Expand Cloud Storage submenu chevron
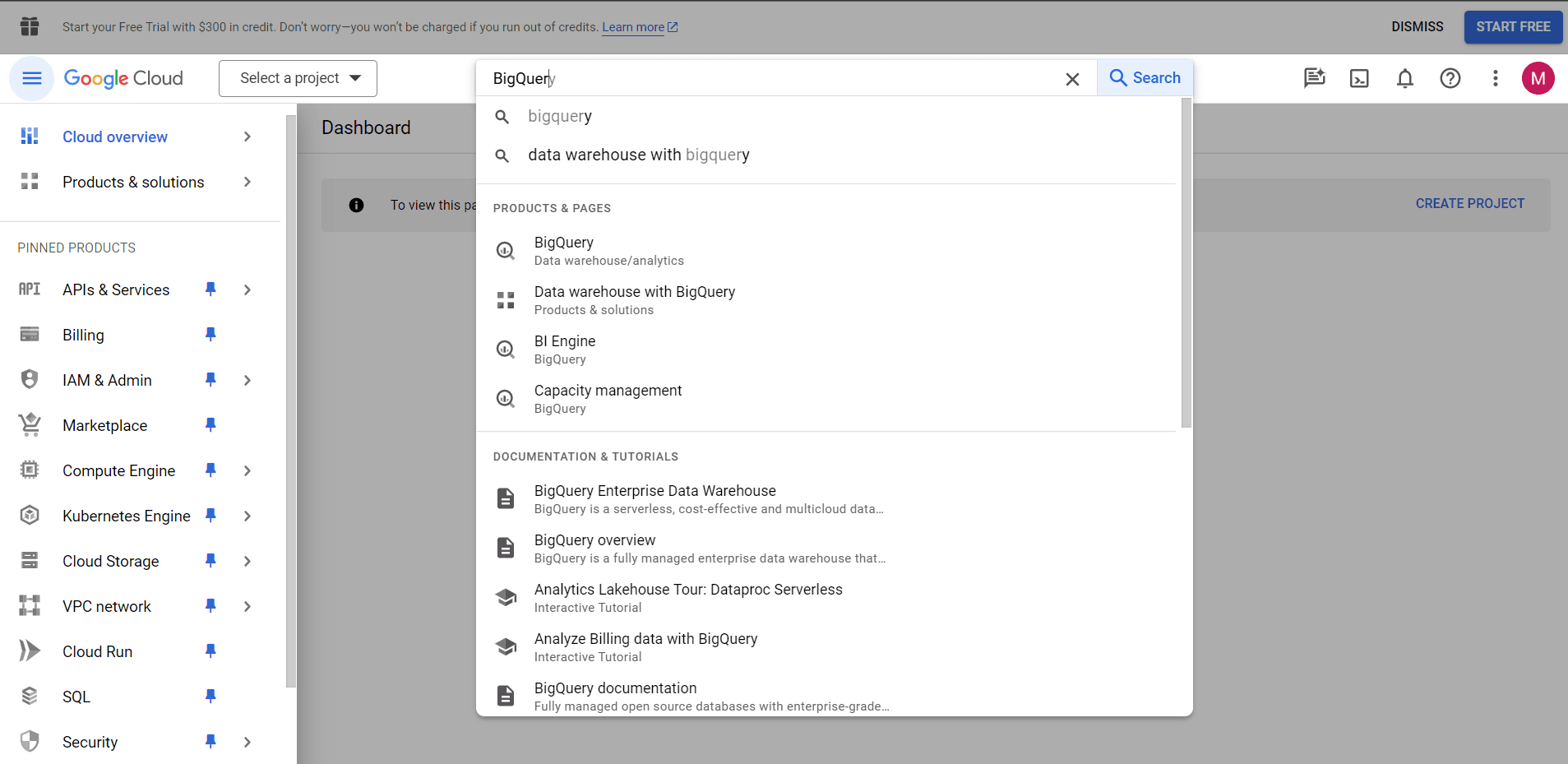The image size is (1568, 764). click(x=247, y=561)
